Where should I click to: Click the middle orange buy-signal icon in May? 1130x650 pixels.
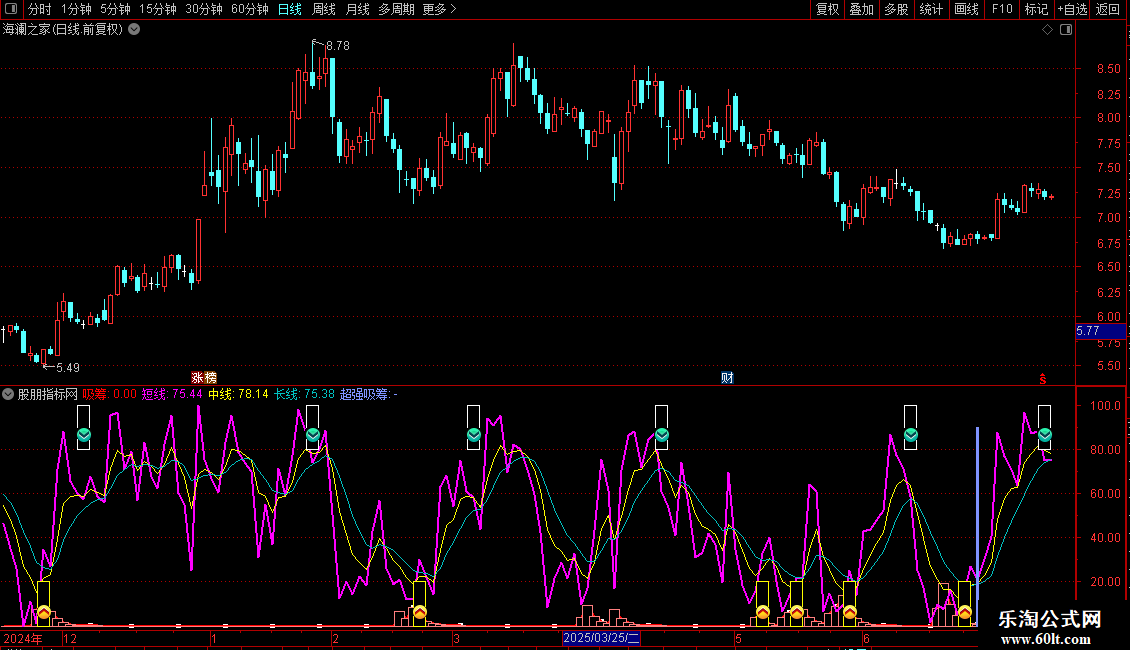pyautogui.click(x=796, y=613)
